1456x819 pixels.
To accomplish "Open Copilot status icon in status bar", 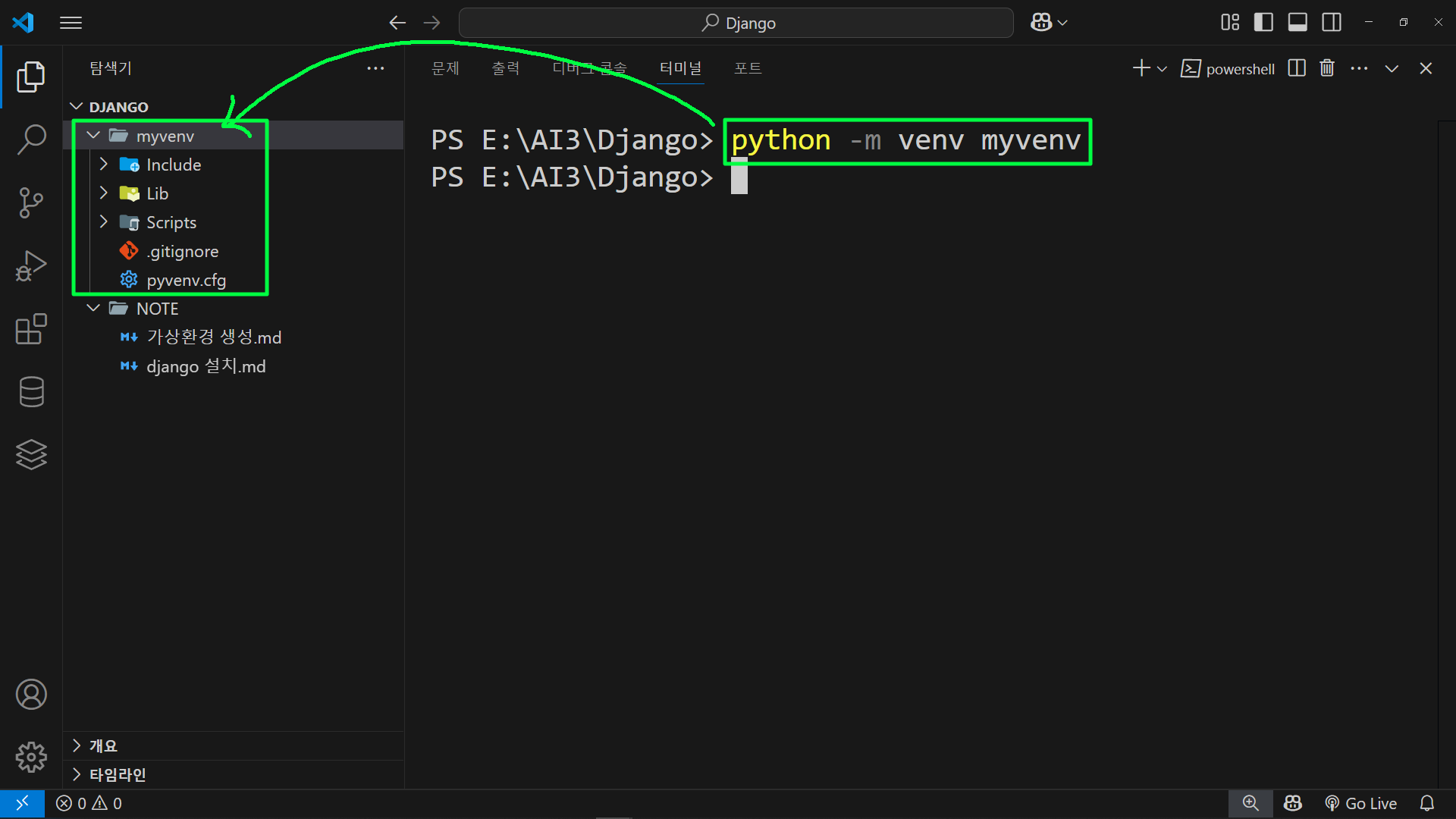I will click(1293, 803).
